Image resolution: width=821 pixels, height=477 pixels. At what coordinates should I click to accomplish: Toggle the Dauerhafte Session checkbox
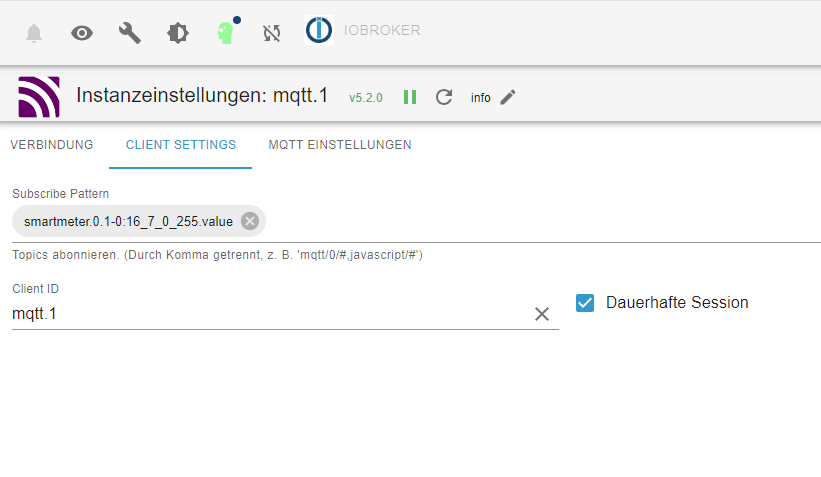[586, 302]
